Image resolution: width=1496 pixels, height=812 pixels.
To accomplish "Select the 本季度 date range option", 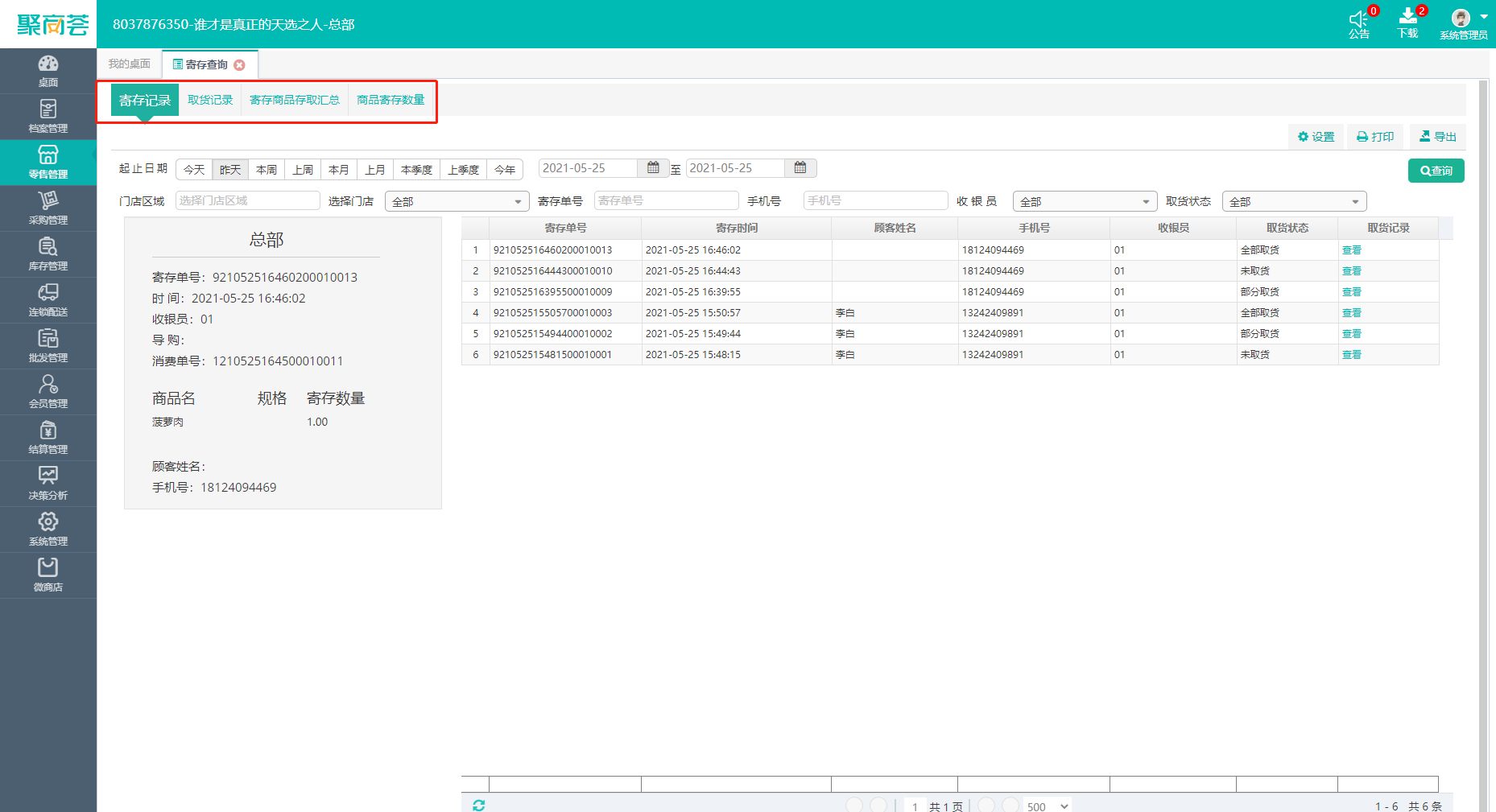I will tap(417, 169).
